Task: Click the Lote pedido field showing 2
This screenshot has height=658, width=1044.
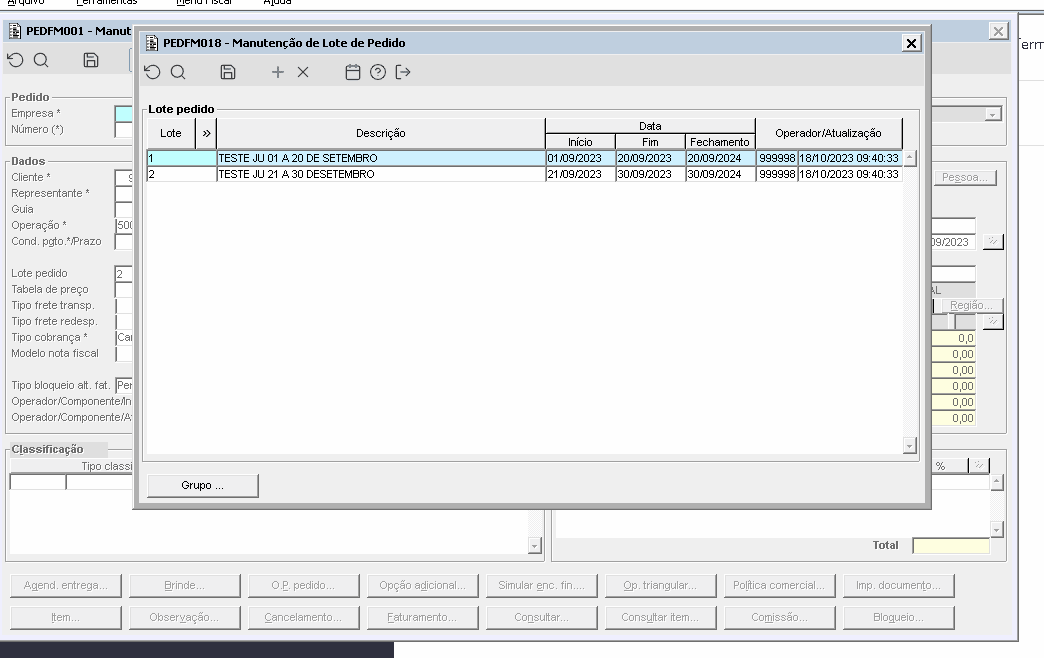Action: [124, 274]
